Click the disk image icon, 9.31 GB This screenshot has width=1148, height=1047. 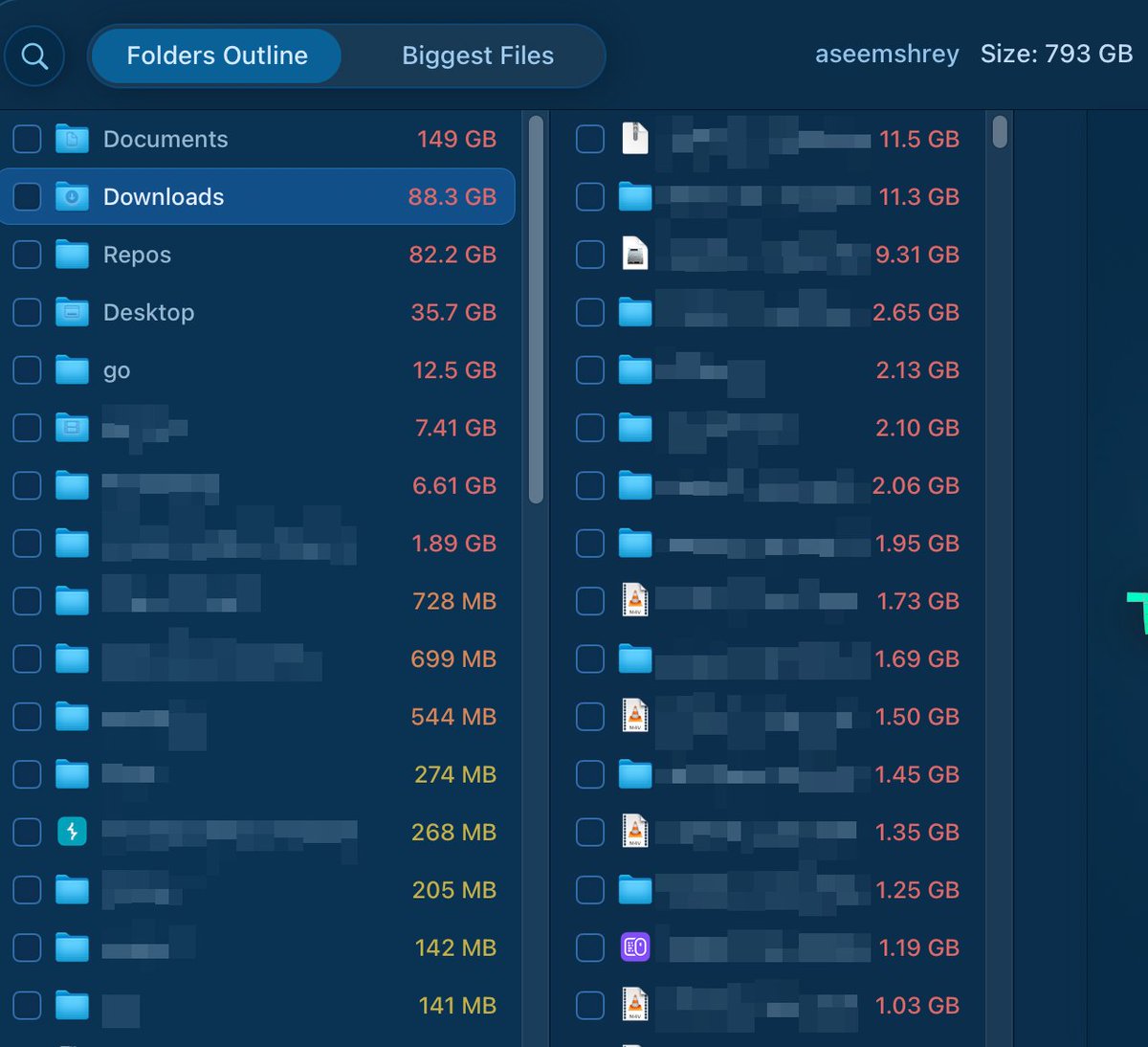[x=635, y=255]
